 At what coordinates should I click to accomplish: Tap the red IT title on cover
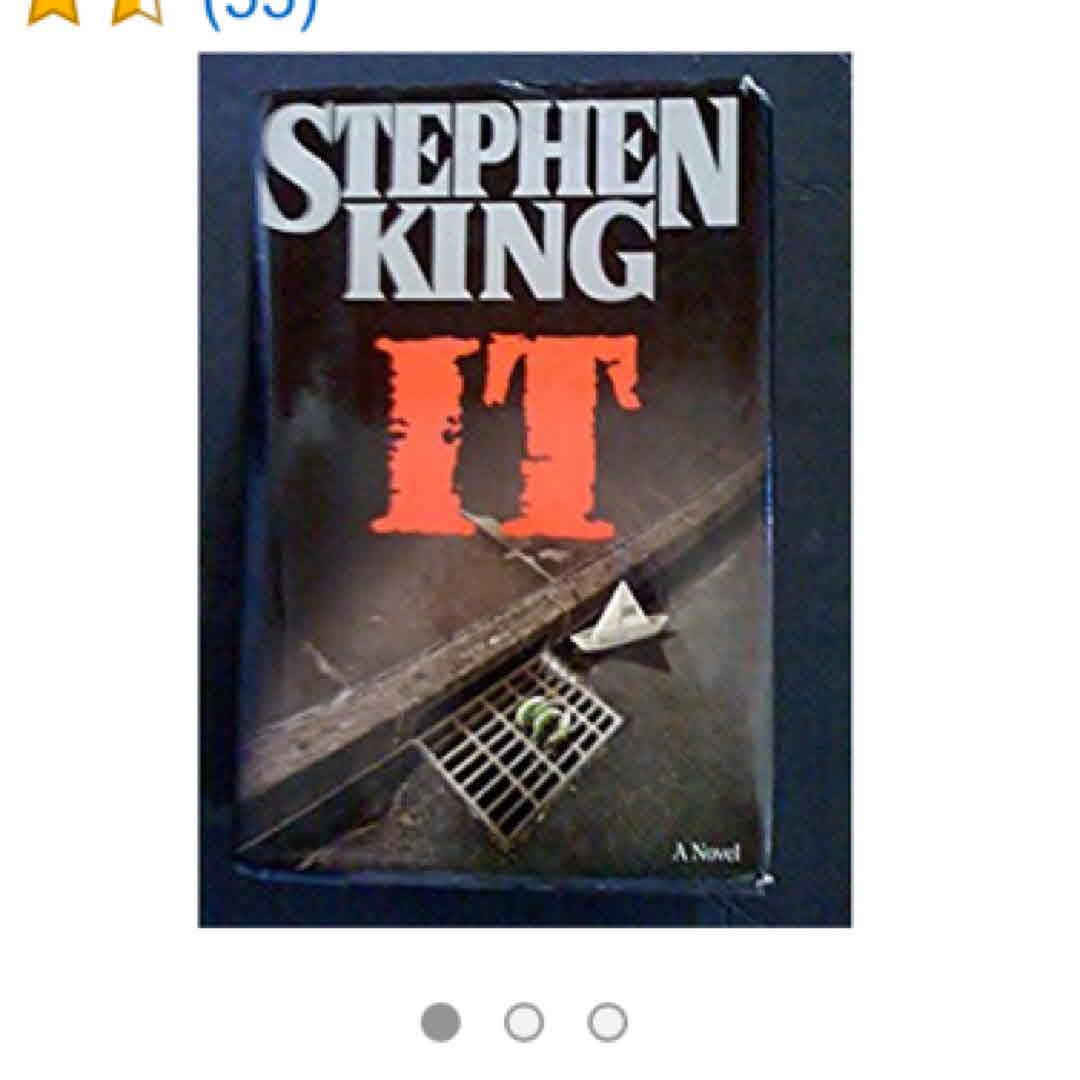tap(506, 435)
